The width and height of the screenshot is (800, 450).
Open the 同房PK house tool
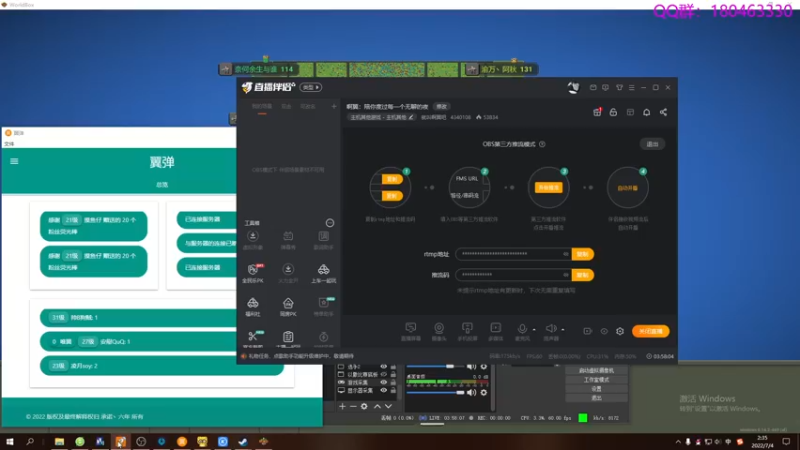click(x=288, y=307)
